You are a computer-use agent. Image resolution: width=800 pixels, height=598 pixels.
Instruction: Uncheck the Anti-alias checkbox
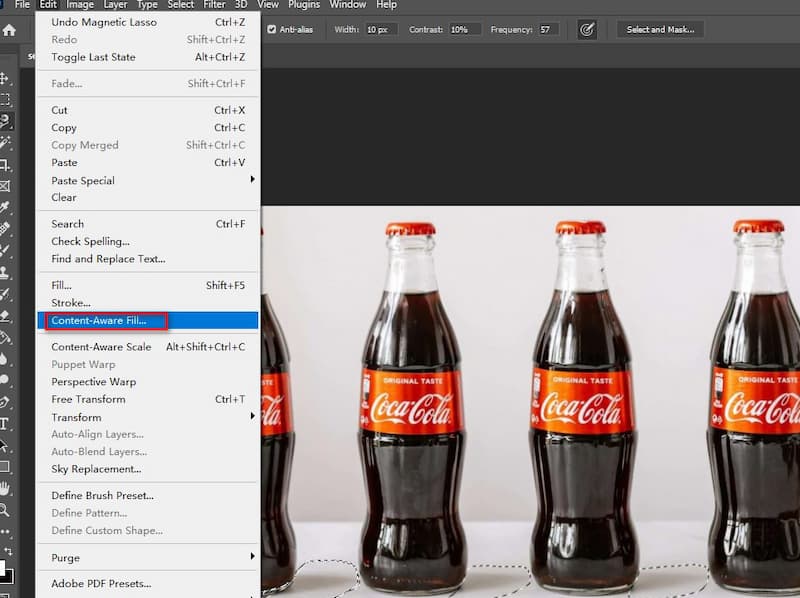click(x=271, y=30)
